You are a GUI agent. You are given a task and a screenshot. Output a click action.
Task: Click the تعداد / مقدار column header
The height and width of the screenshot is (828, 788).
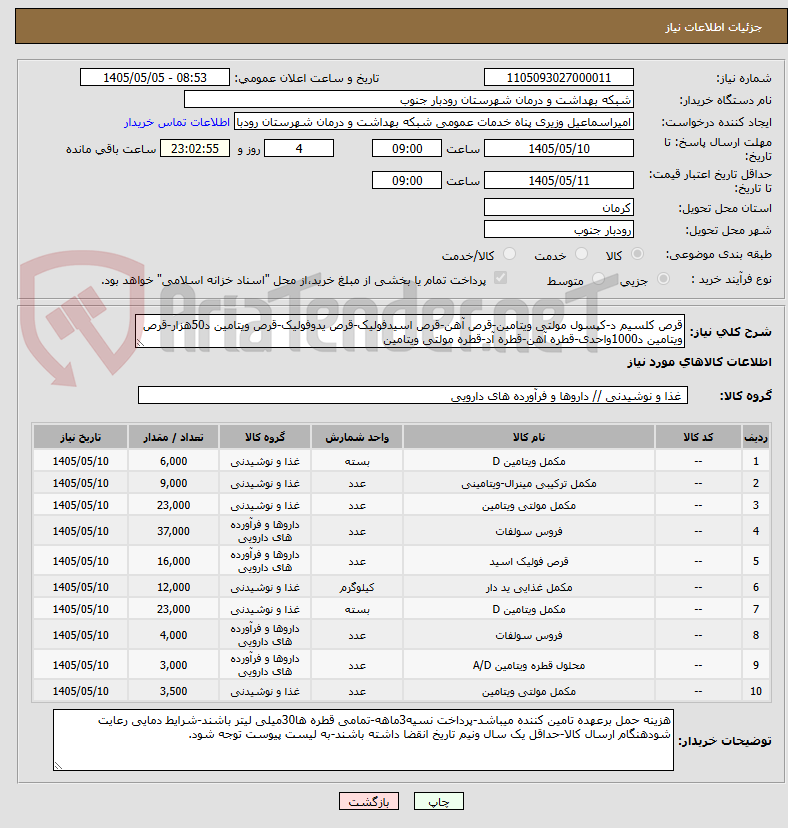[x=173, y=437]
